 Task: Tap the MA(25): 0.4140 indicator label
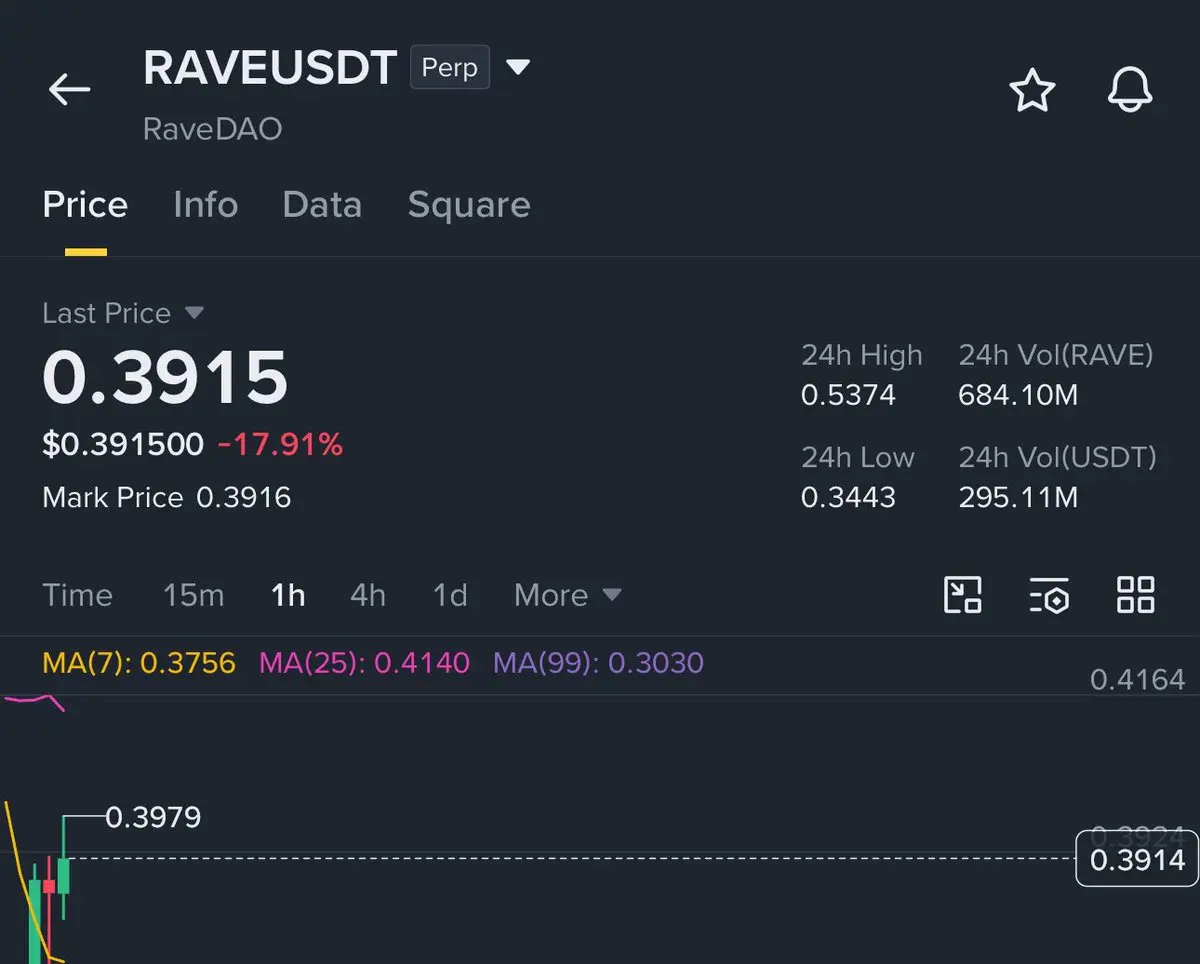(364, 662)
